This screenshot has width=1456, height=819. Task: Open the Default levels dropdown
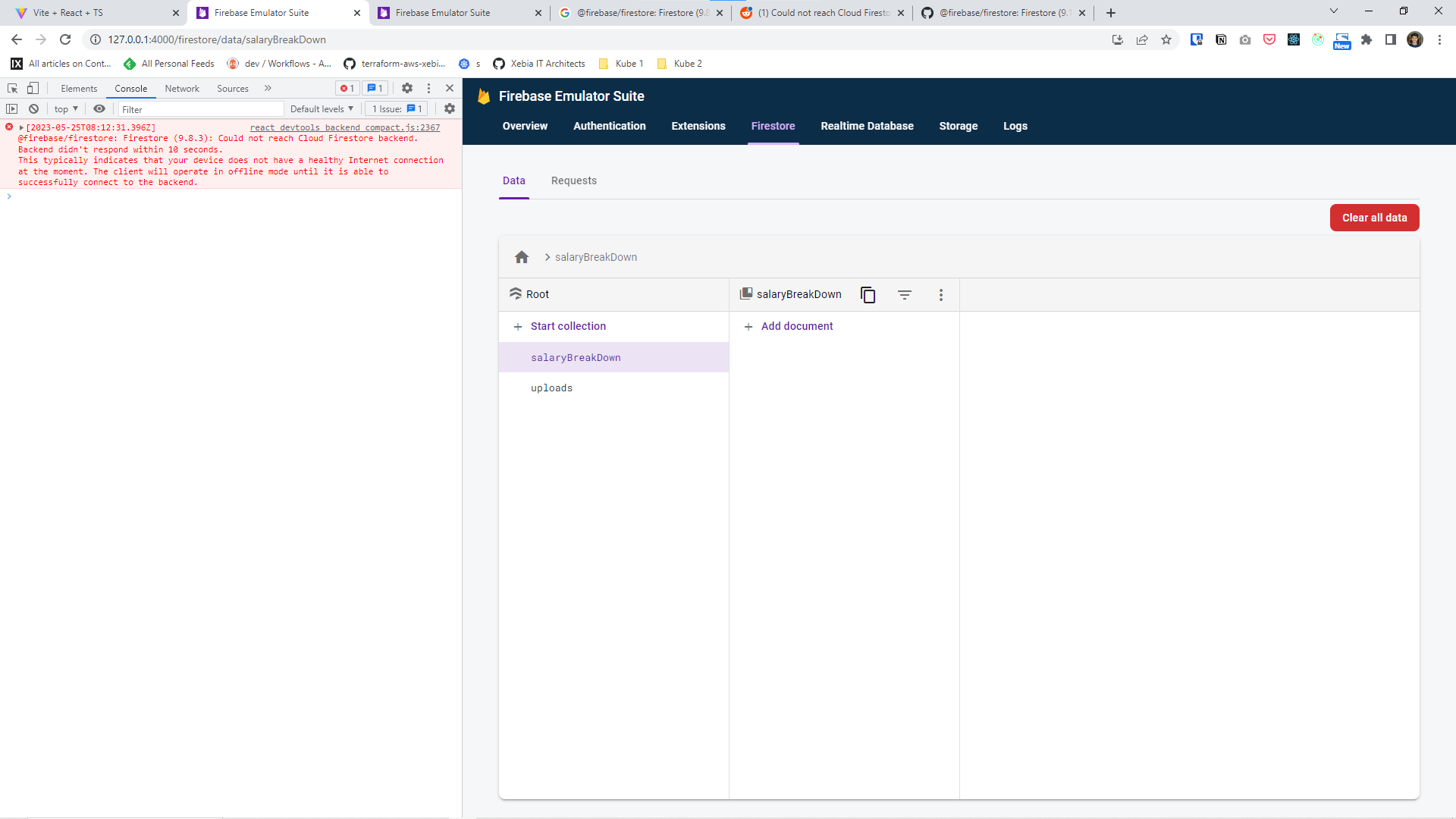322,108
